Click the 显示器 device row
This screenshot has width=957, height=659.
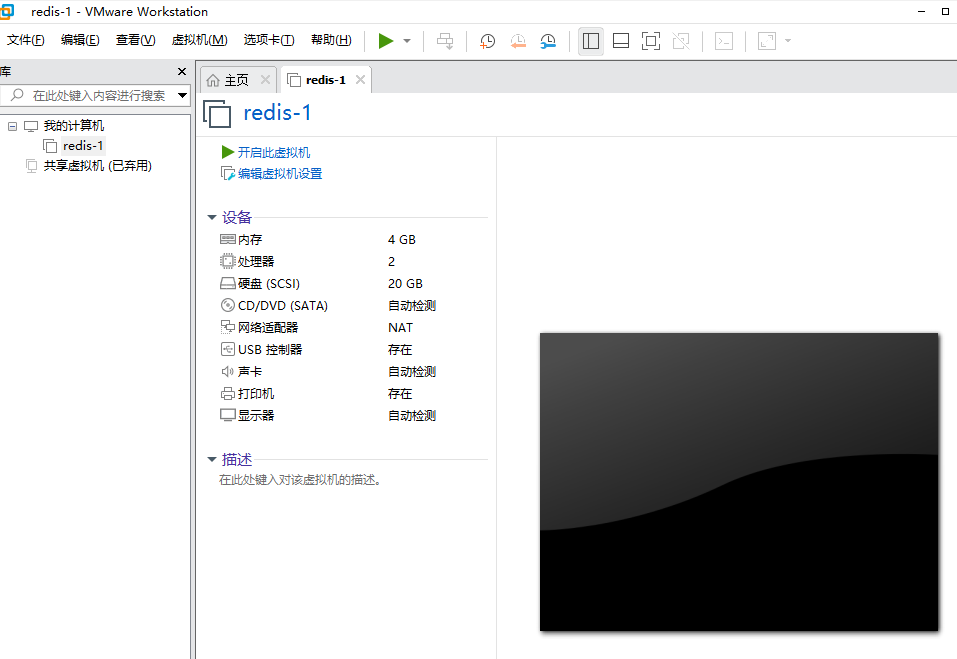click(x=353, y=416)
